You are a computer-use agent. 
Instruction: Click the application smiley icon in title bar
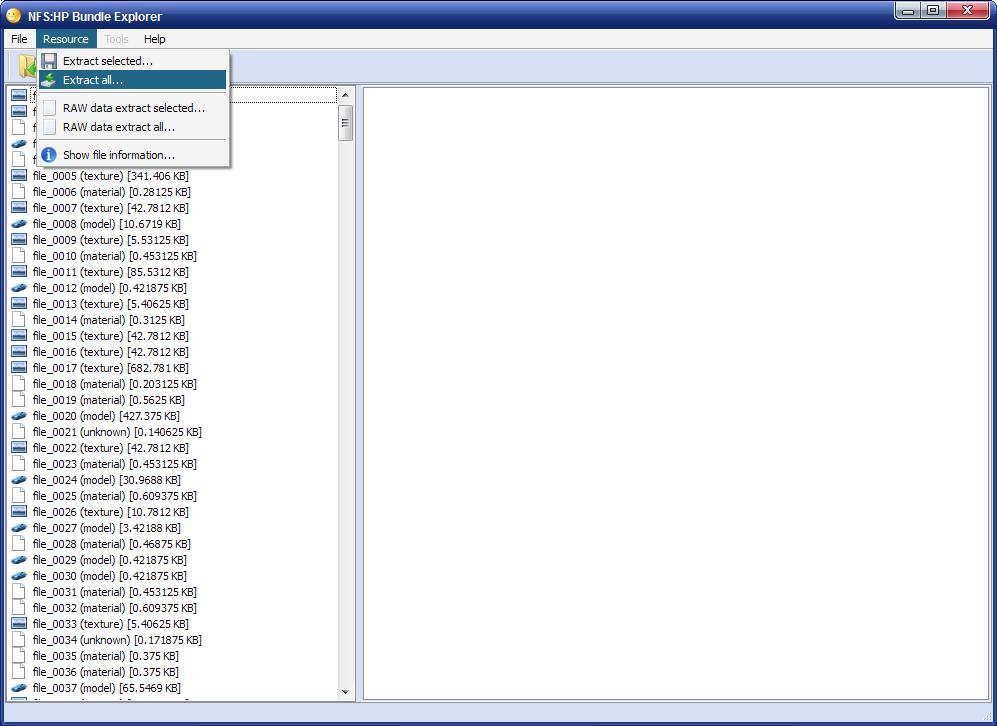pos(13,16)
